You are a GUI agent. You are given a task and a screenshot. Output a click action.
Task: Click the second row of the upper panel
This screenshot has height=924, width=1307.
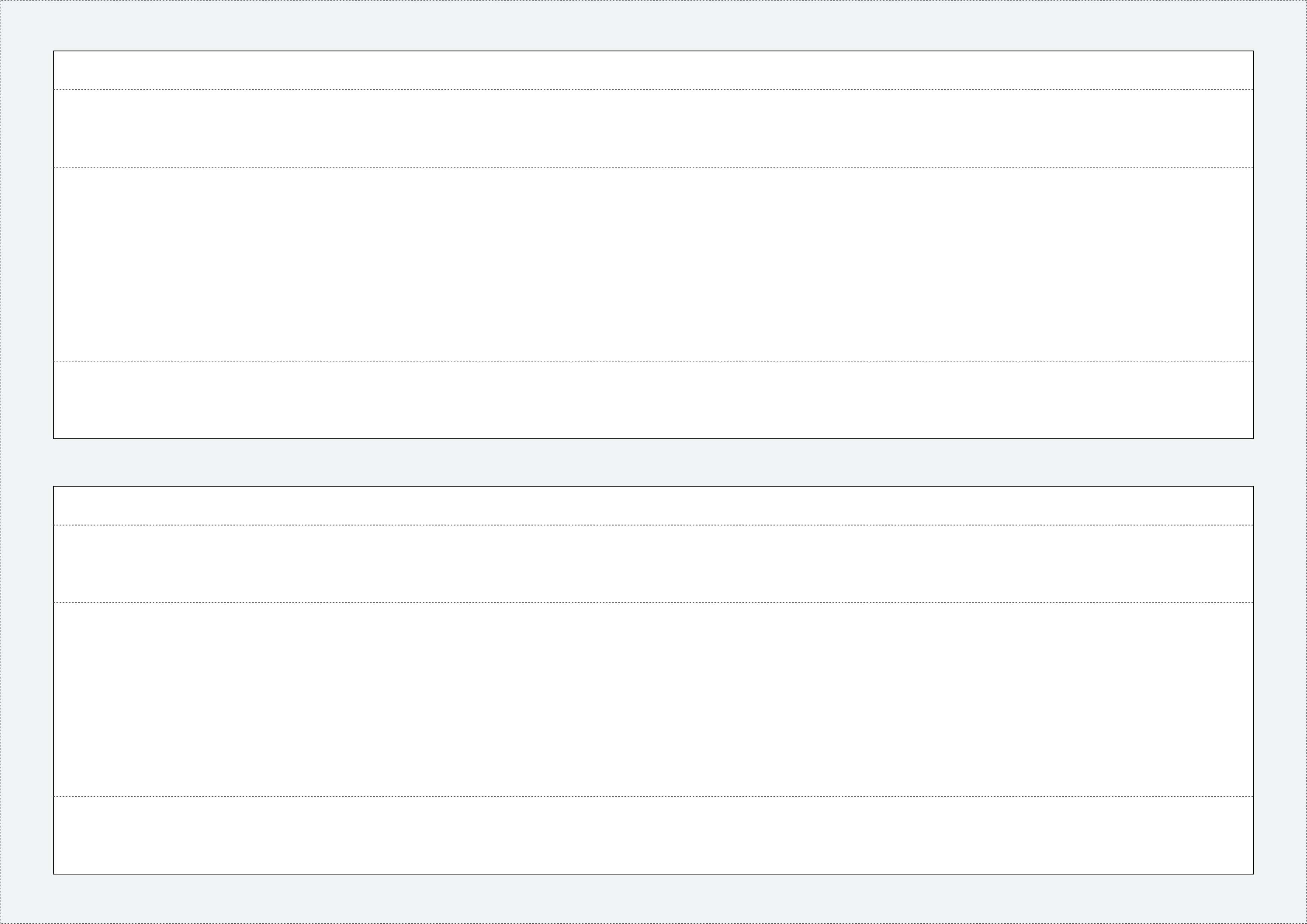653,128
